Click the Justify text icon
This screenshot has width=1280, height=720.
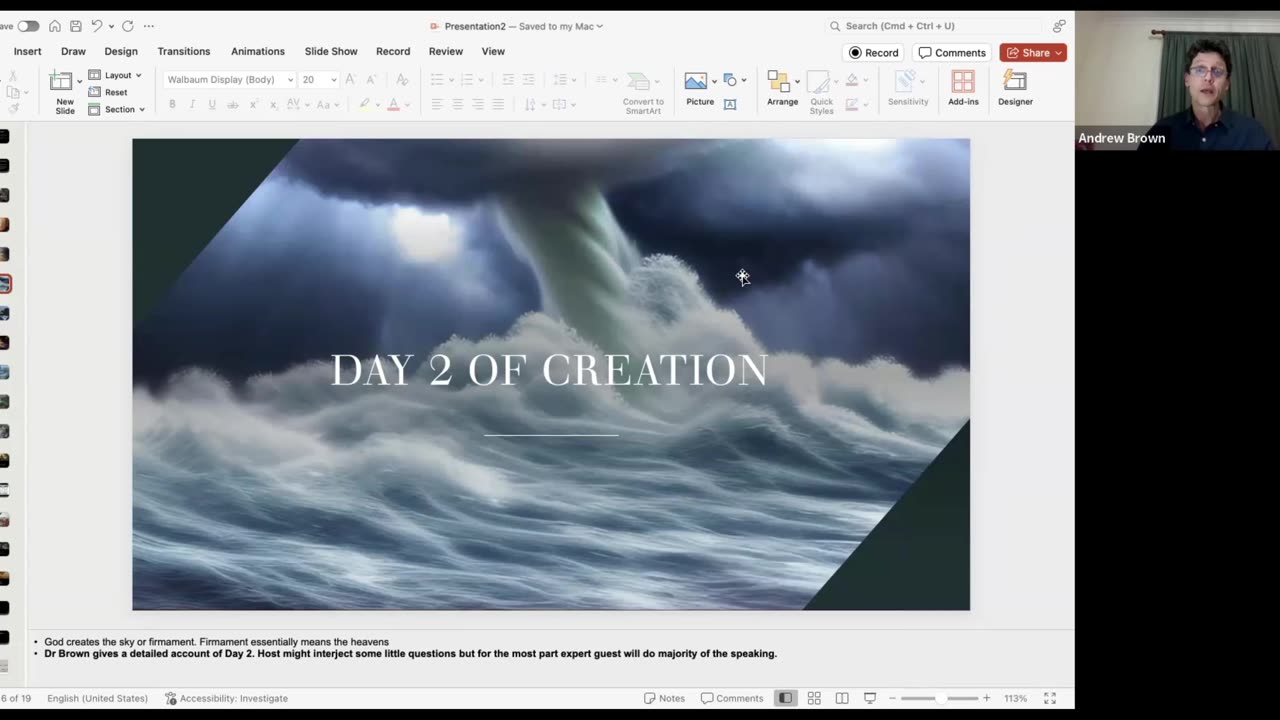498,104
